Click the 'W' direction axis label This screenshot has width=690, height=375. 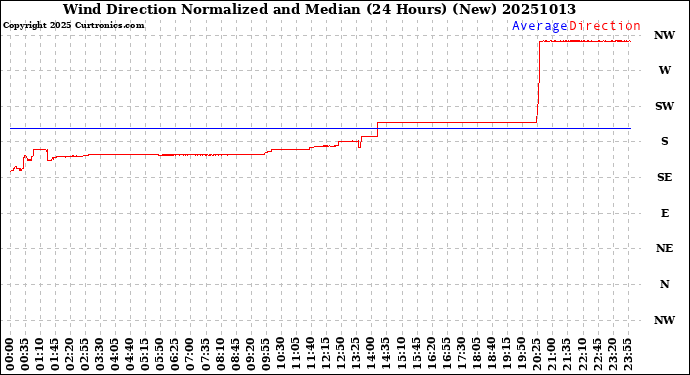(x=664, y=70)
